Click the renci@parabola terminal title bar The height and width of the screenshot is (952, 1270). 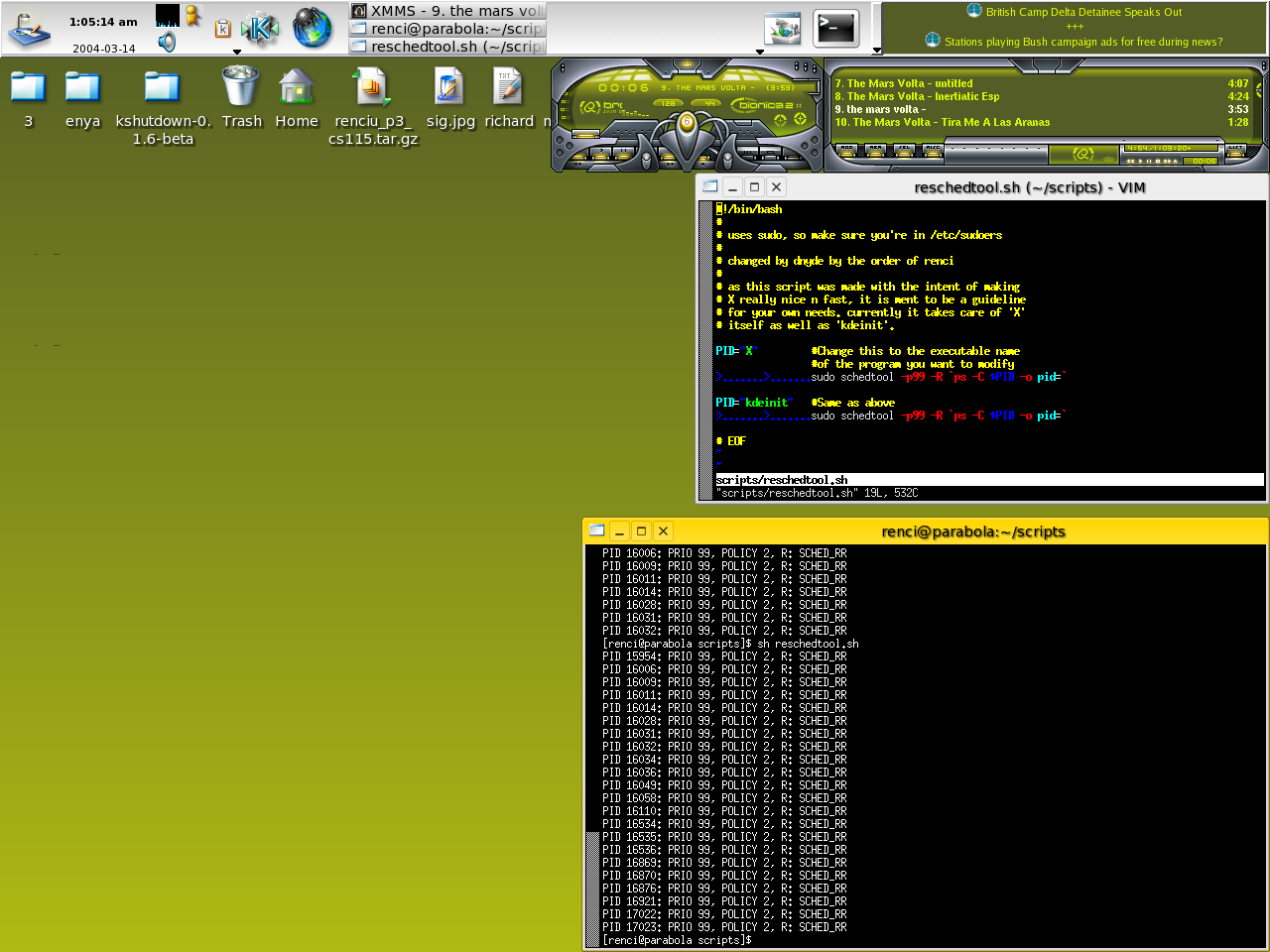pyautogui.click(x=972, y=531)
